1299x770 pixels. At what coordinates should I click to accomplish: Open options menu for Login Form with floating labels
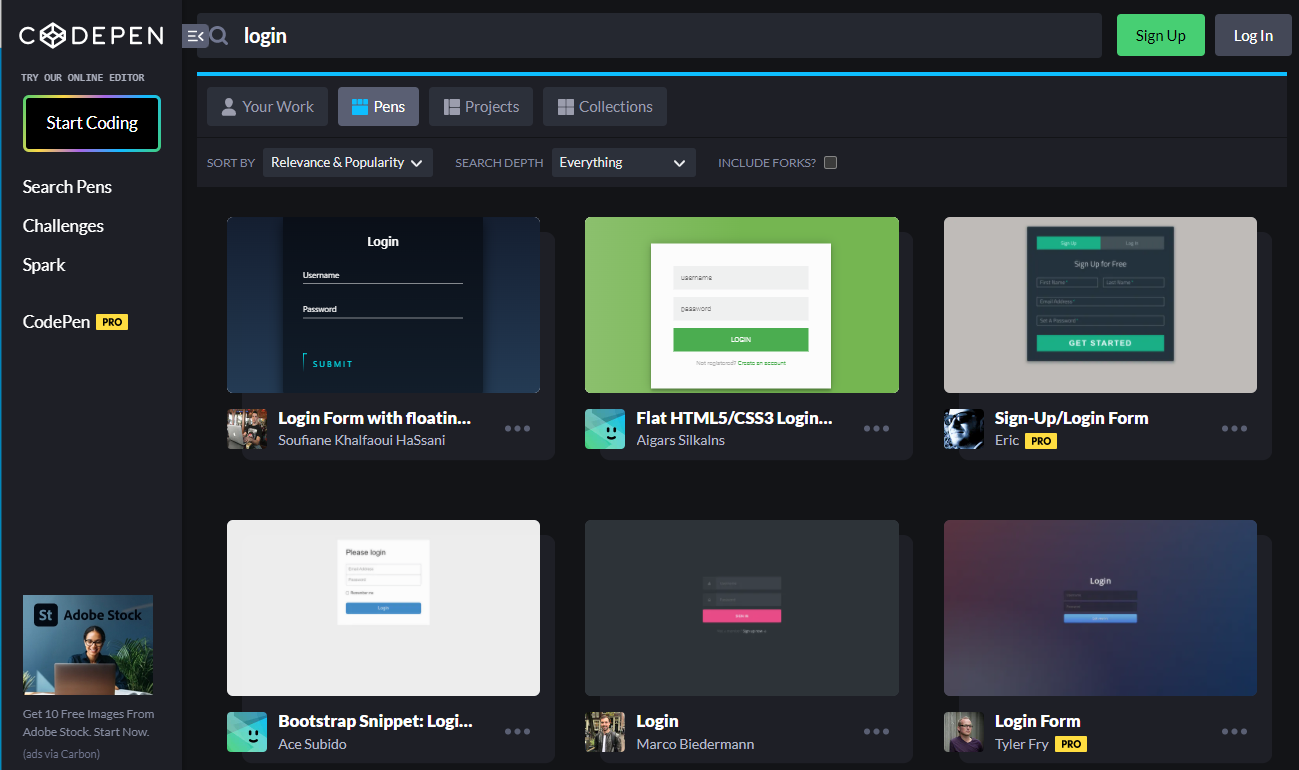tap(517, 428)
